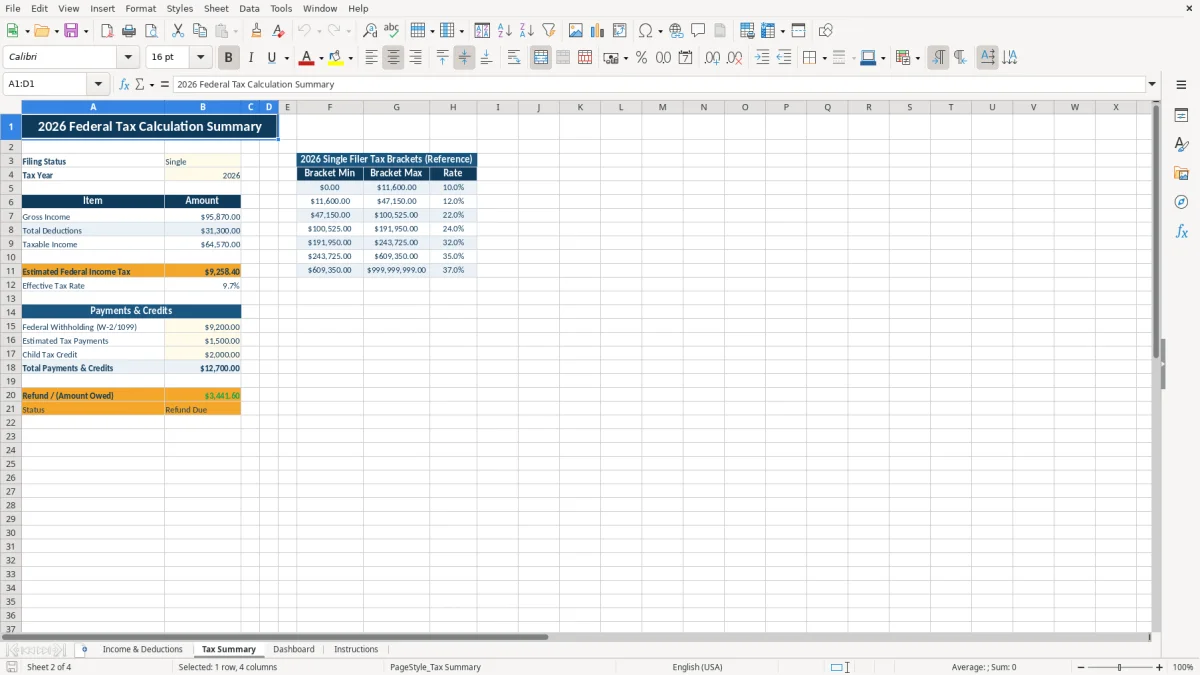Open sidebar Properties panel
1200x675 pixels.
[x=1181, y=115]
